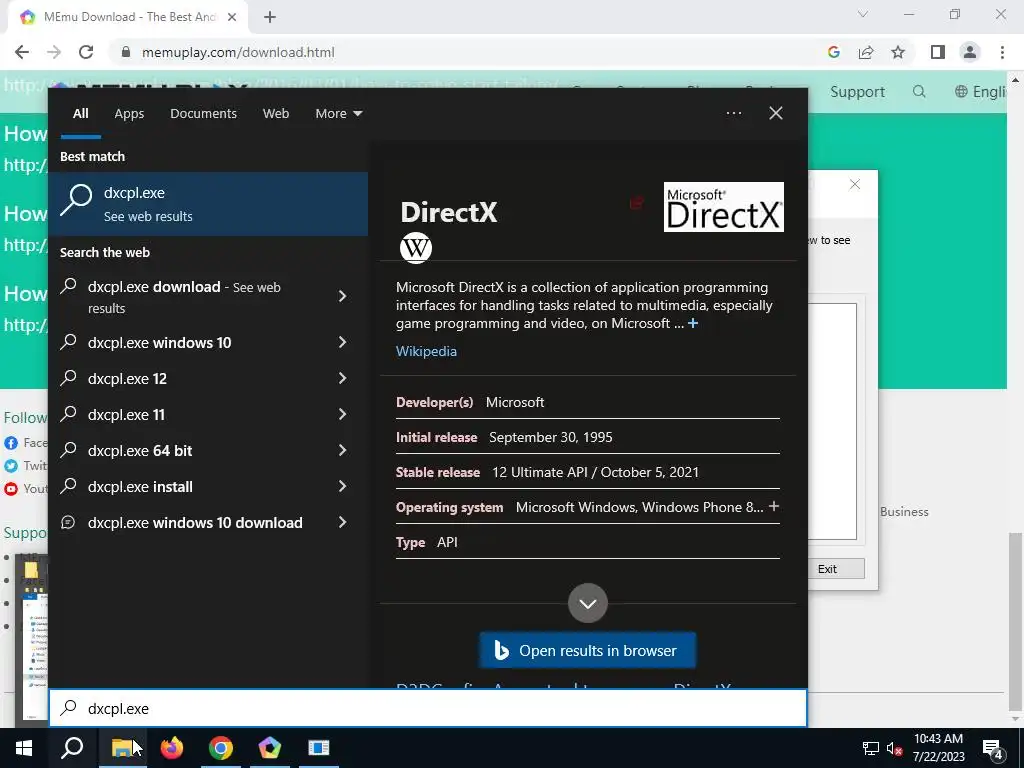
Task: Click the taskbar search magnifier
Action: coord(72,748)
